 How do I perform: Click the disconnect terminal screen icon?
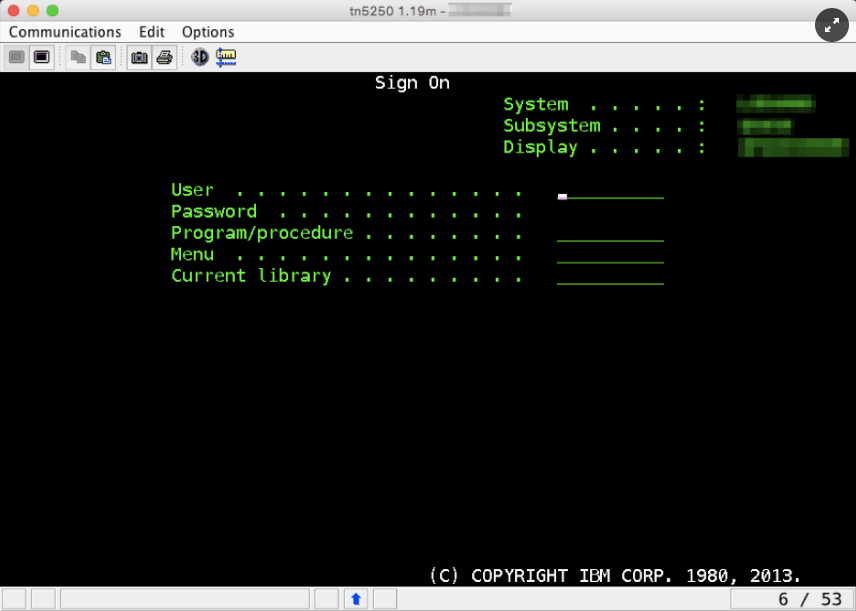coord(41,57)
